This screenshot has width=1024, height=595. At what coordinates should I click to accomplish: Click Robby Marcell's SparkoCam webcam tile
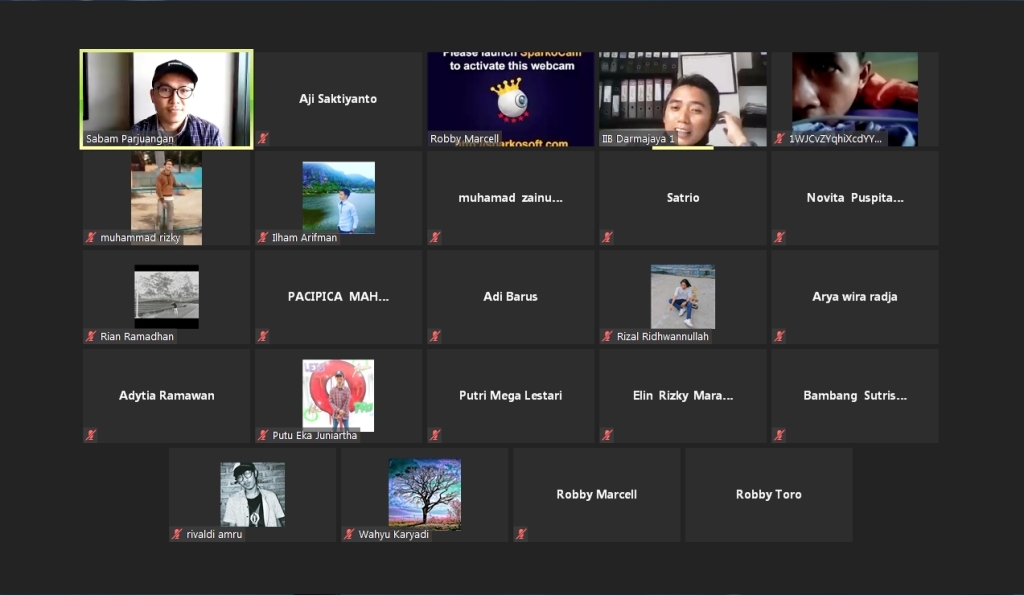[510, 99]
